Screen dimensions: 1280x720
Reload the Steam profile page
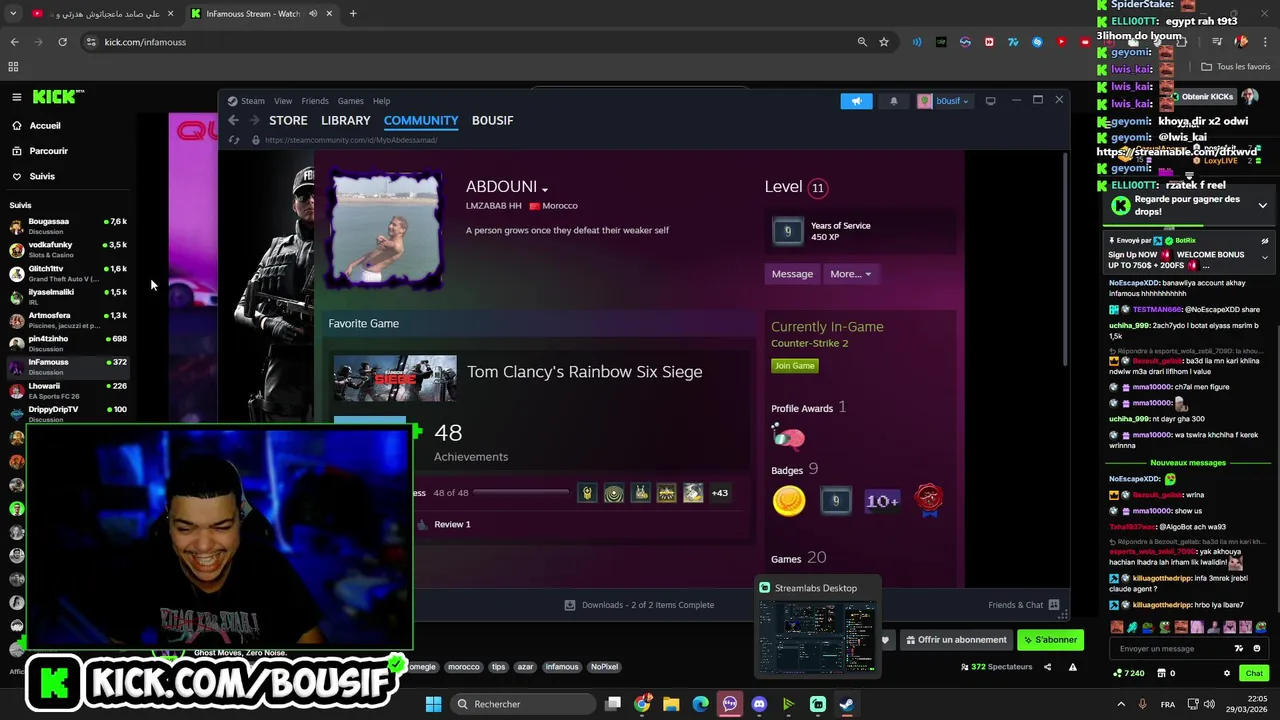coord(234,140)
